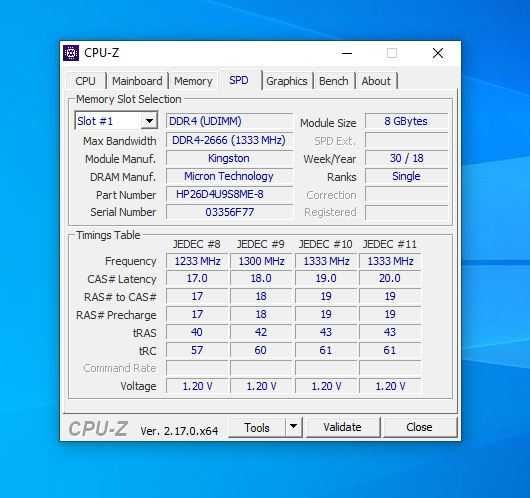
Task: Click the JEDEC #10 column header
Action: coord(326,244)
